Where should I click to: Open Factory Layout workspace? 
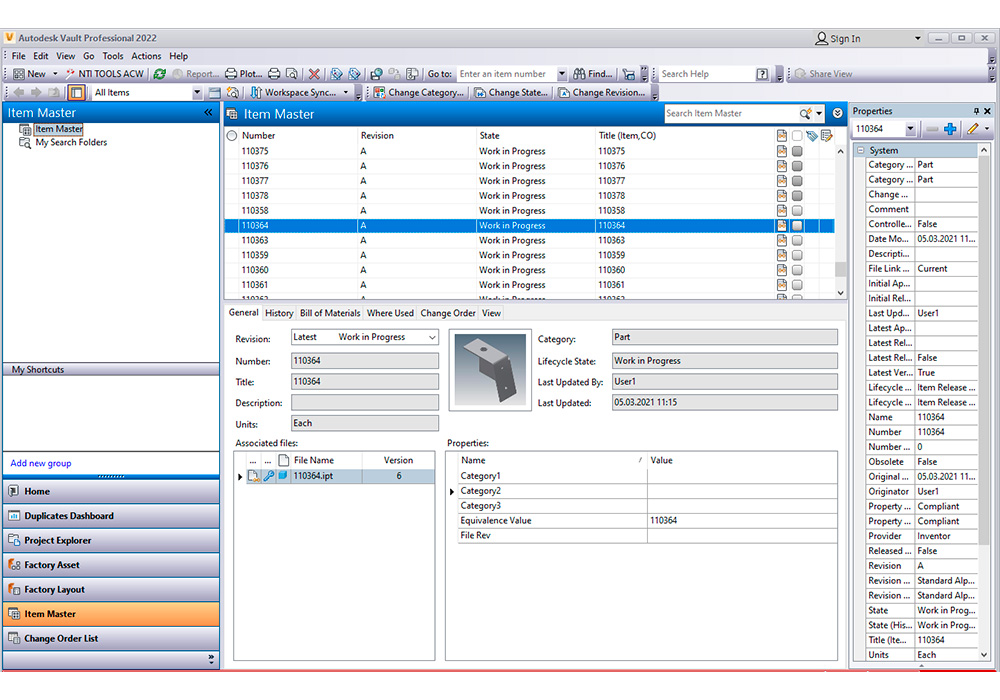111,590
